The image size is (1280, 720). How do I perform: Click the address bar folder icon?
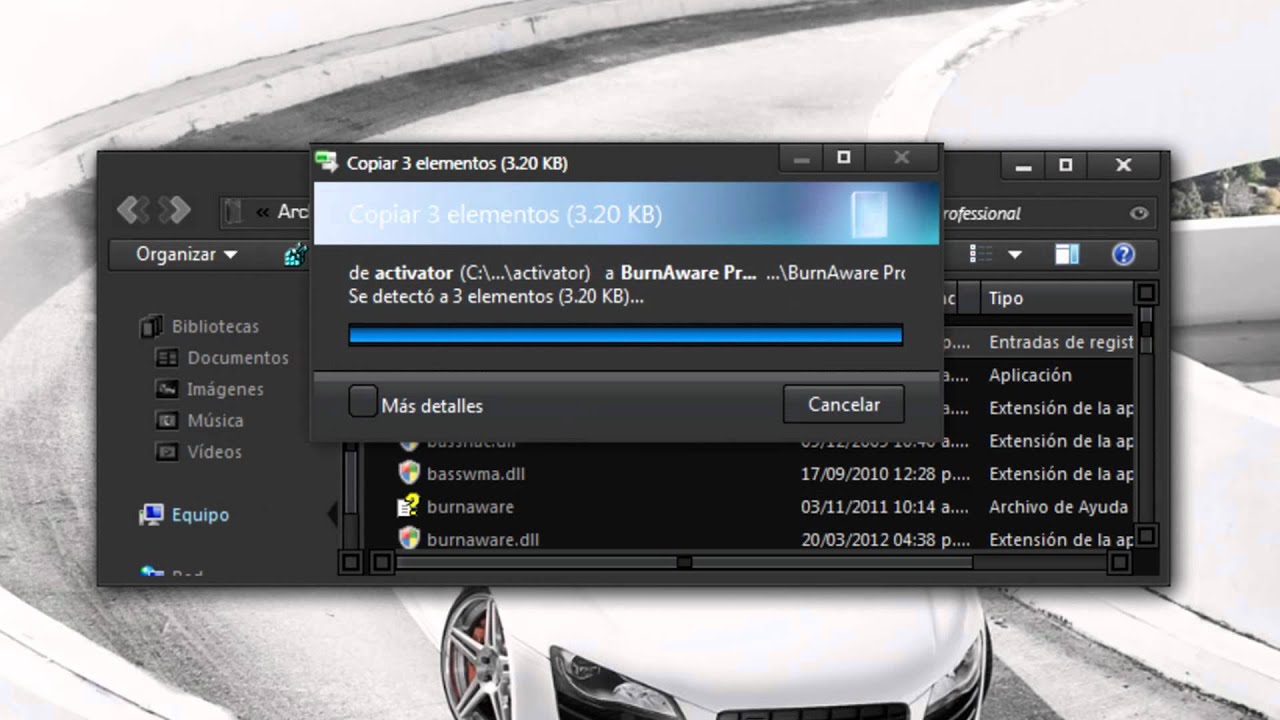232,211
